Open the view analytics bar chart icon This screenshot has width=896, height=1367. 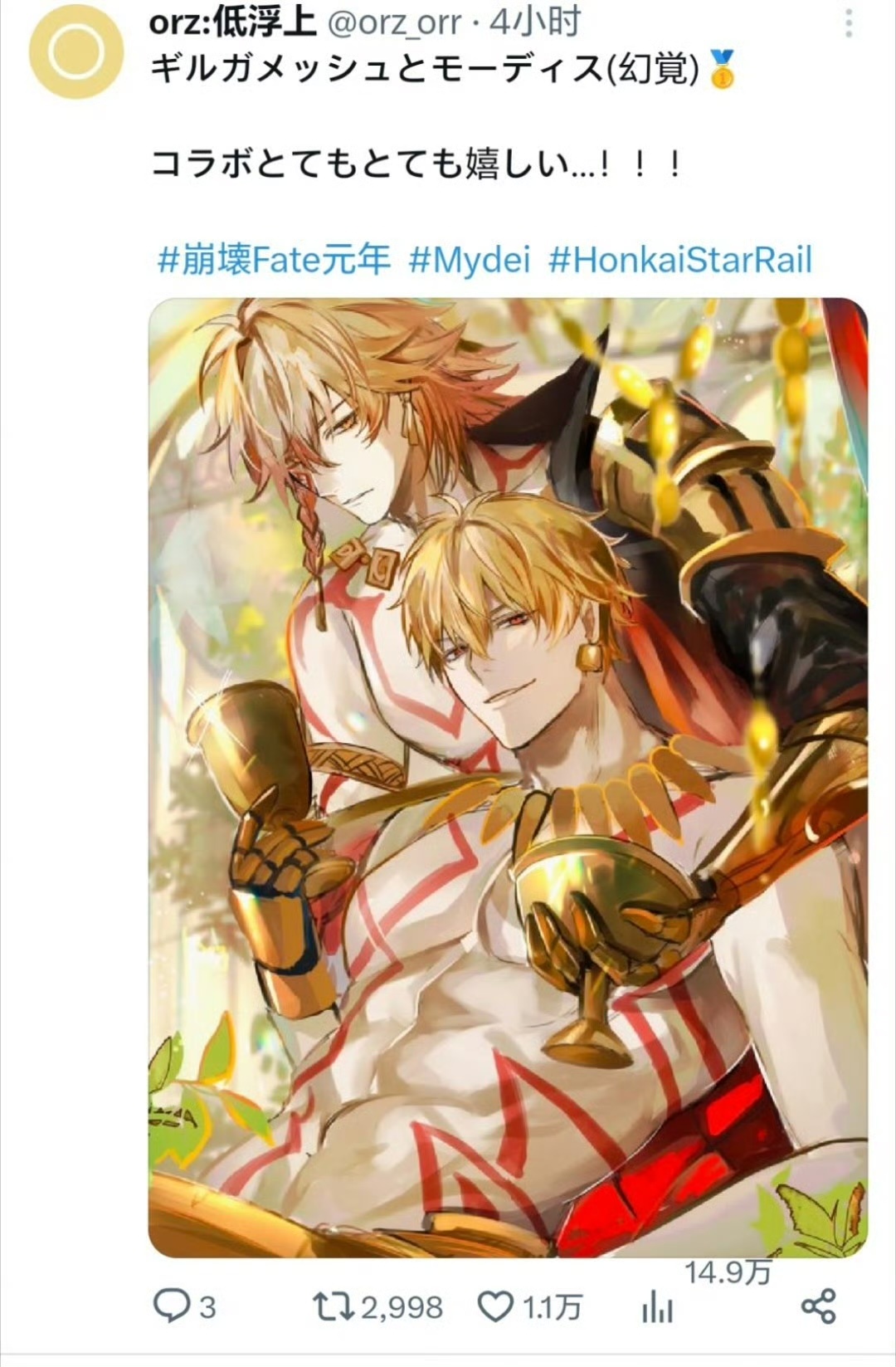(x=657, y=1307)
